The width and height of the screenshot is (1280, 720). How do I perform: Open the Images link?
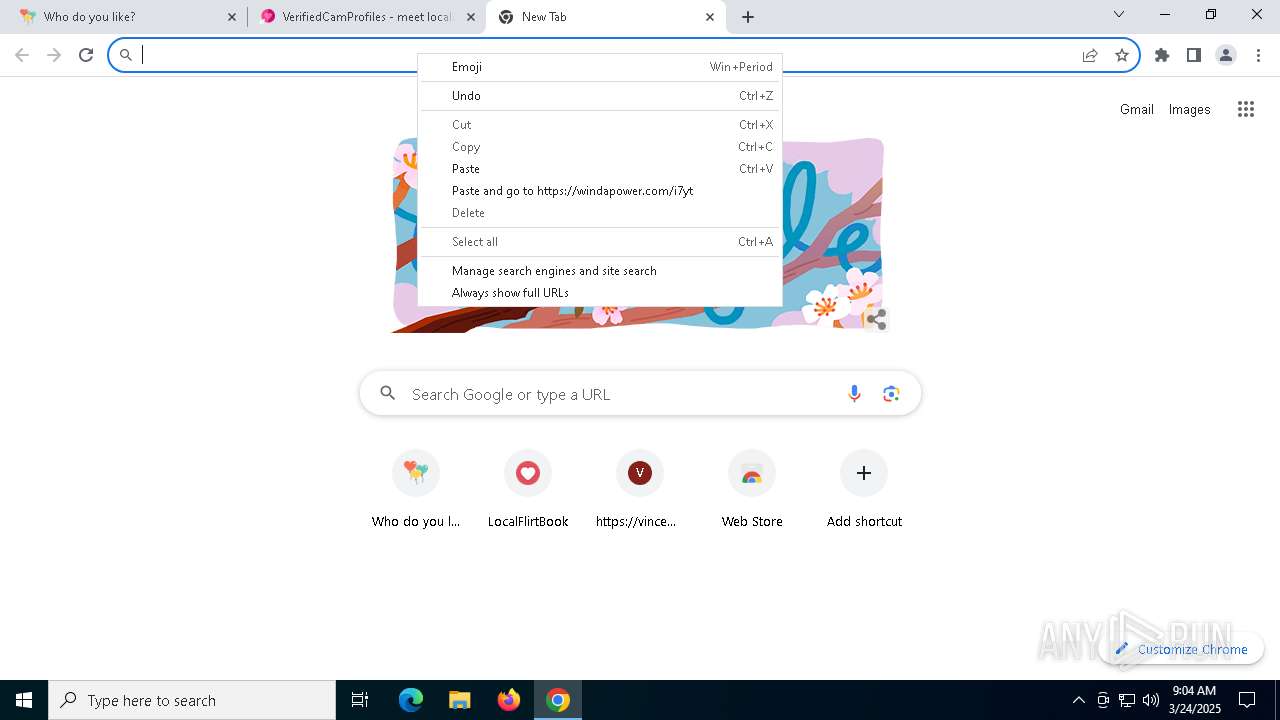click(x=1190, y=110)
